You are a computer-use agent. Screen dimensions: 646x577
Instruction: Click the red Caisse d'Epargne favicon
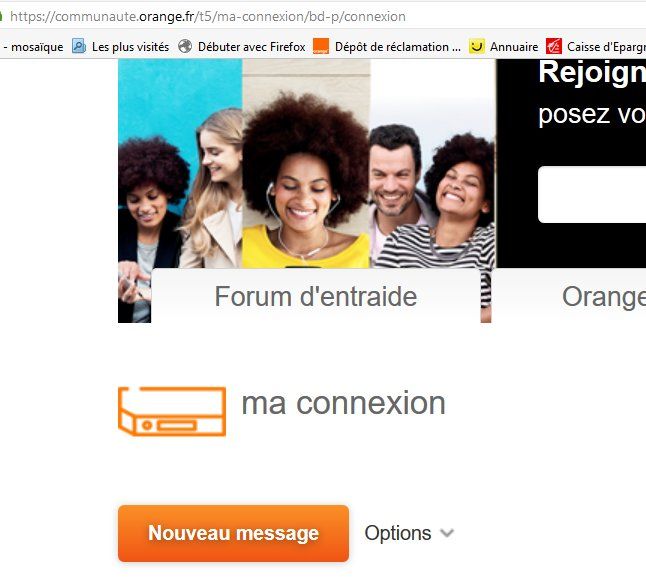point(554,46)
